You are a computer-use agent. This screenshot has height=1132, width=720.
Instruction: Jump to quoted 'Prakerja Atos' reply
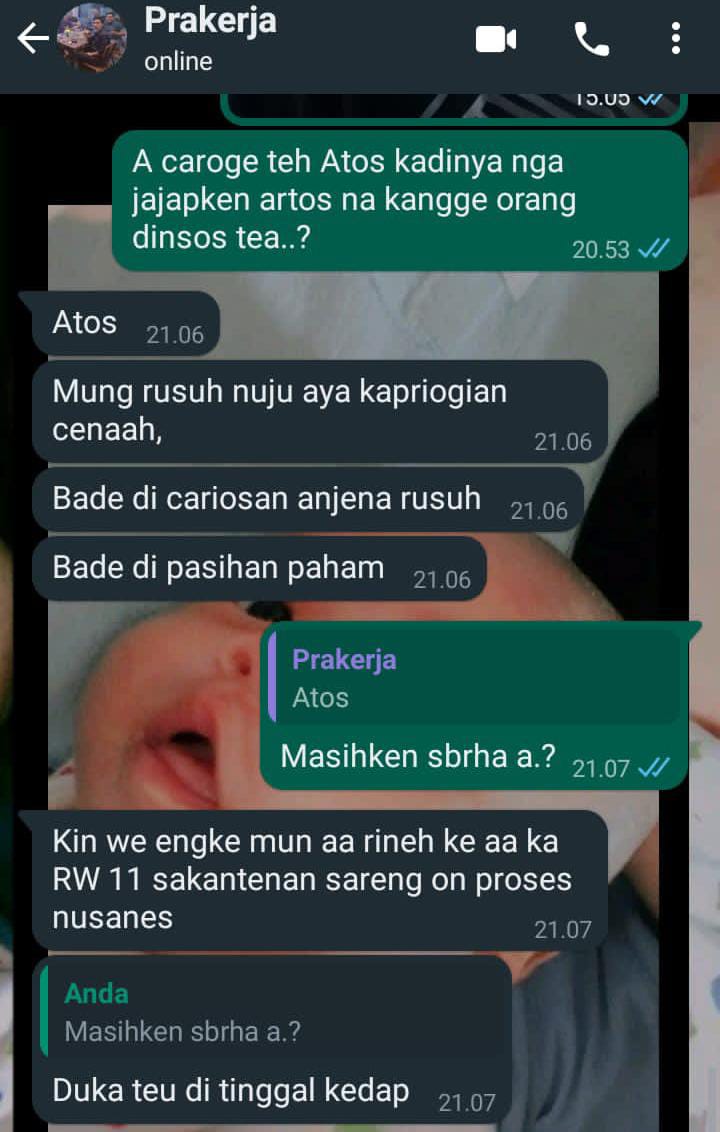click(474, 679)
